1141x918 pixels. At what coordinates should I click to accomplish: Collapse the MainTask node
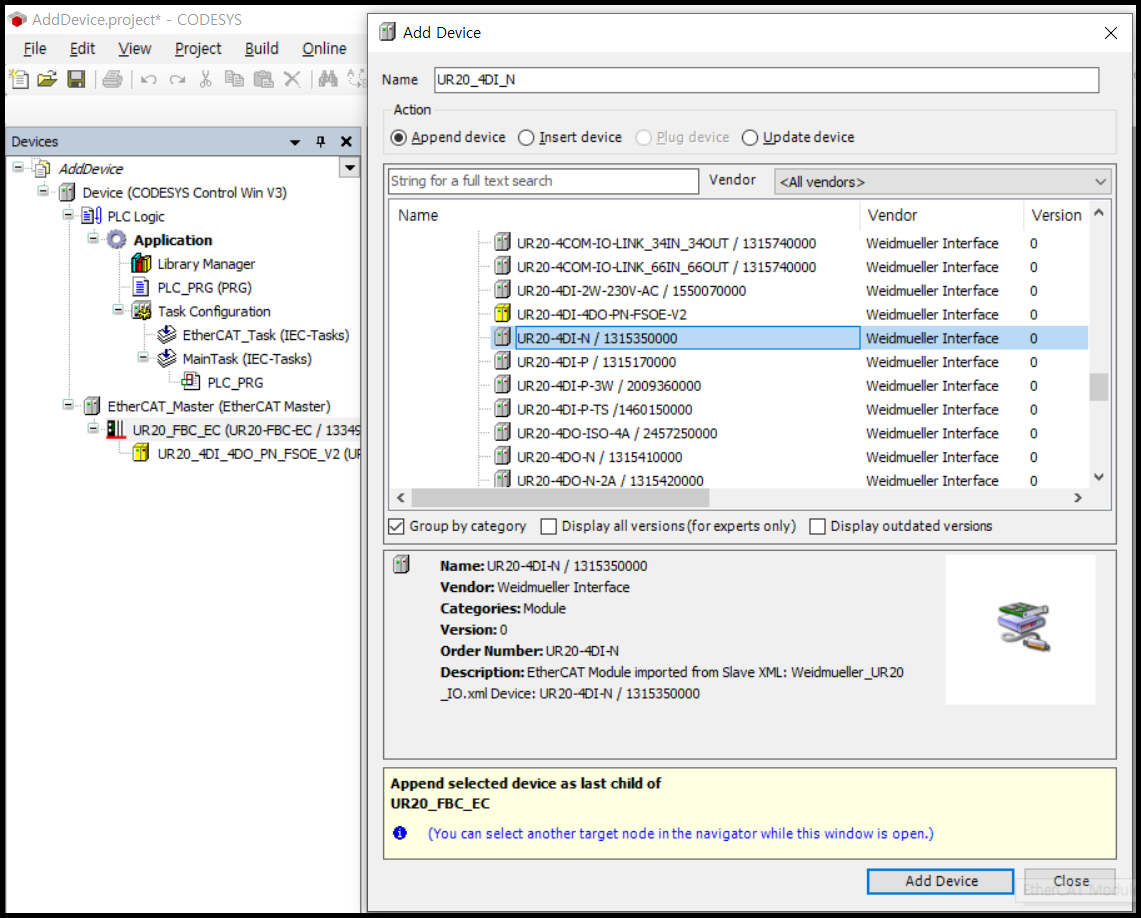[143, 357]
